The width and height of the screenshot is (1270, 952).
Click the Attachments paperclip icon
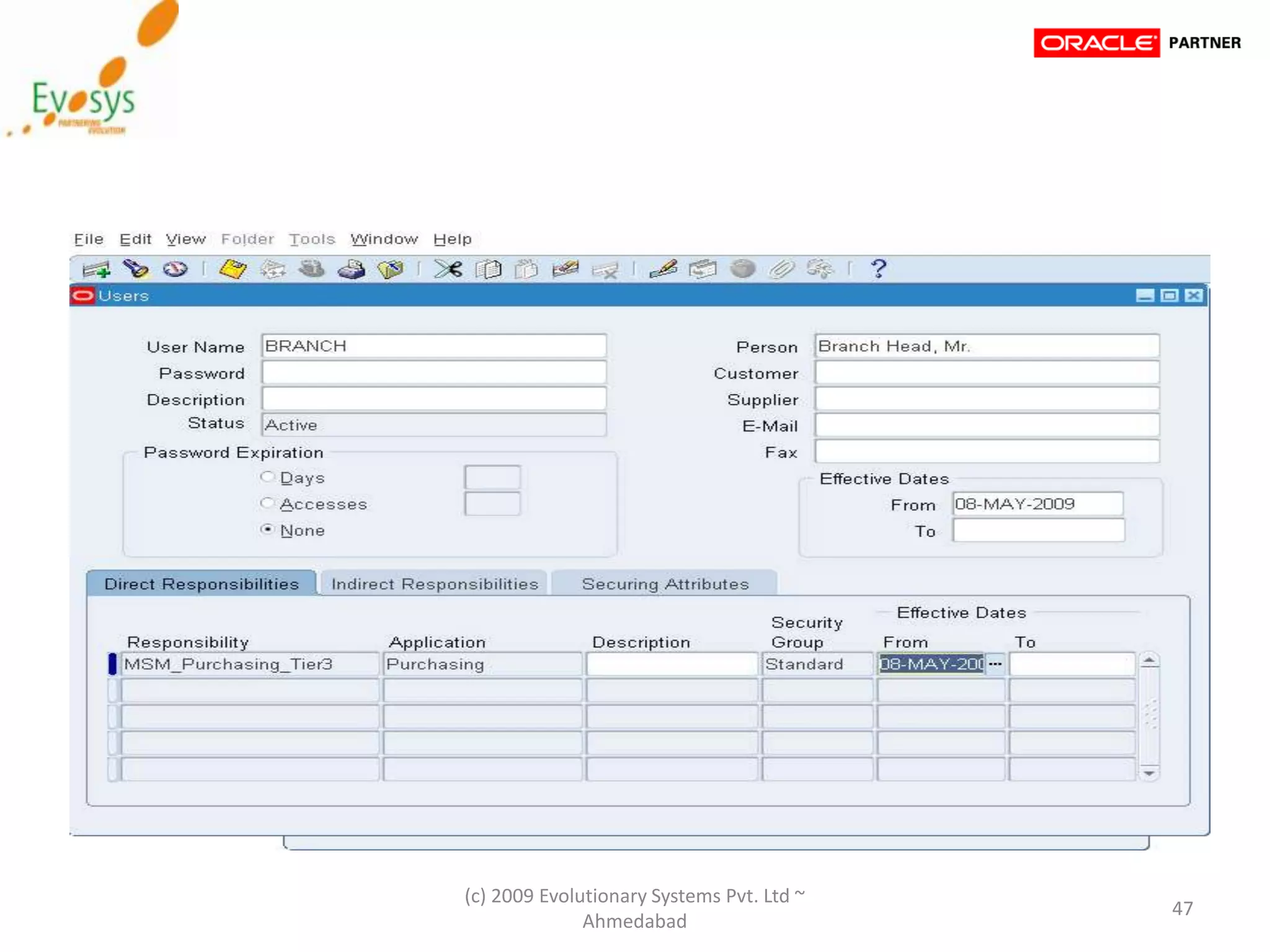pyautogui.click(x=781, y=269)
